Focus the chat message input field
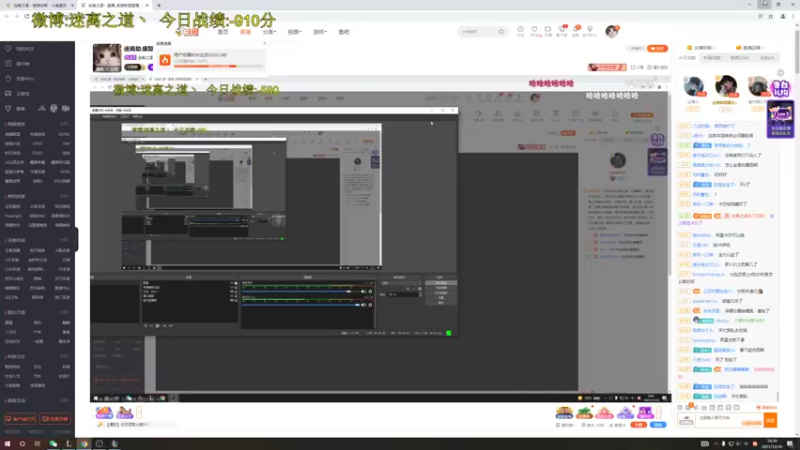The image size is (800, 450). click(730, 418)
